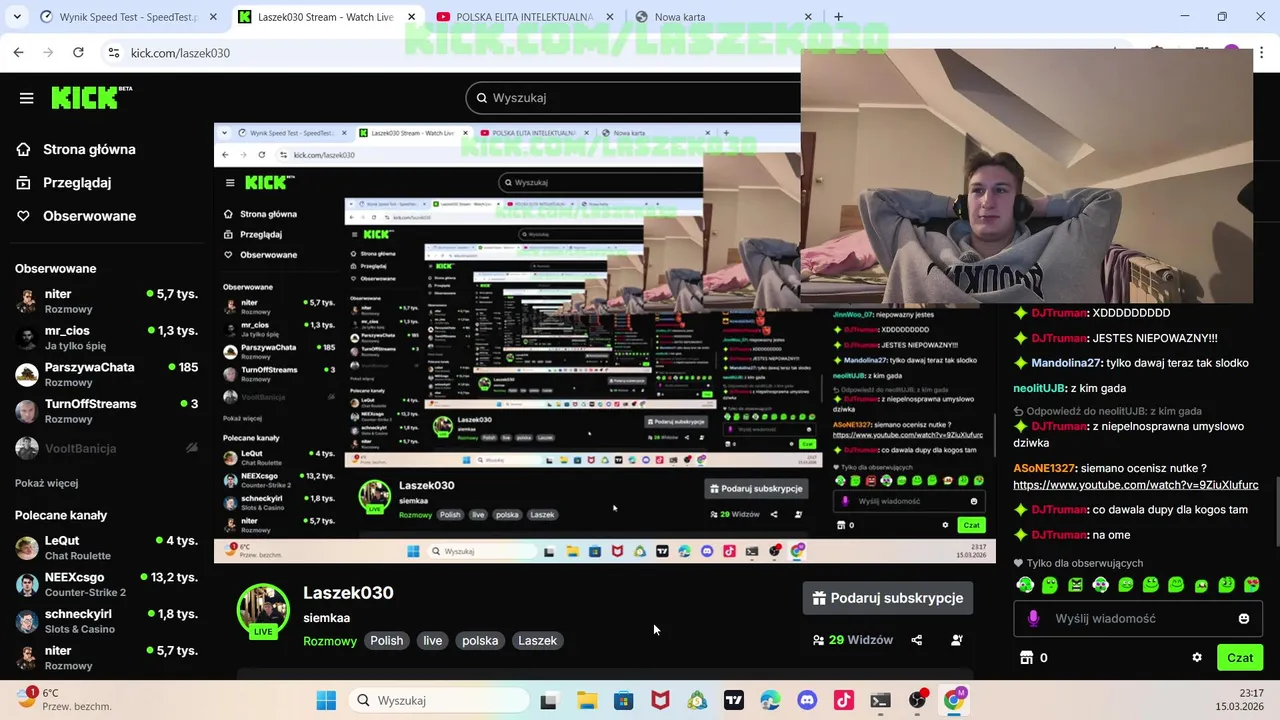Viewport: 1280px width, 720px height.
Task: Click the viewers count icon
Action: click(x=819, y=640)
